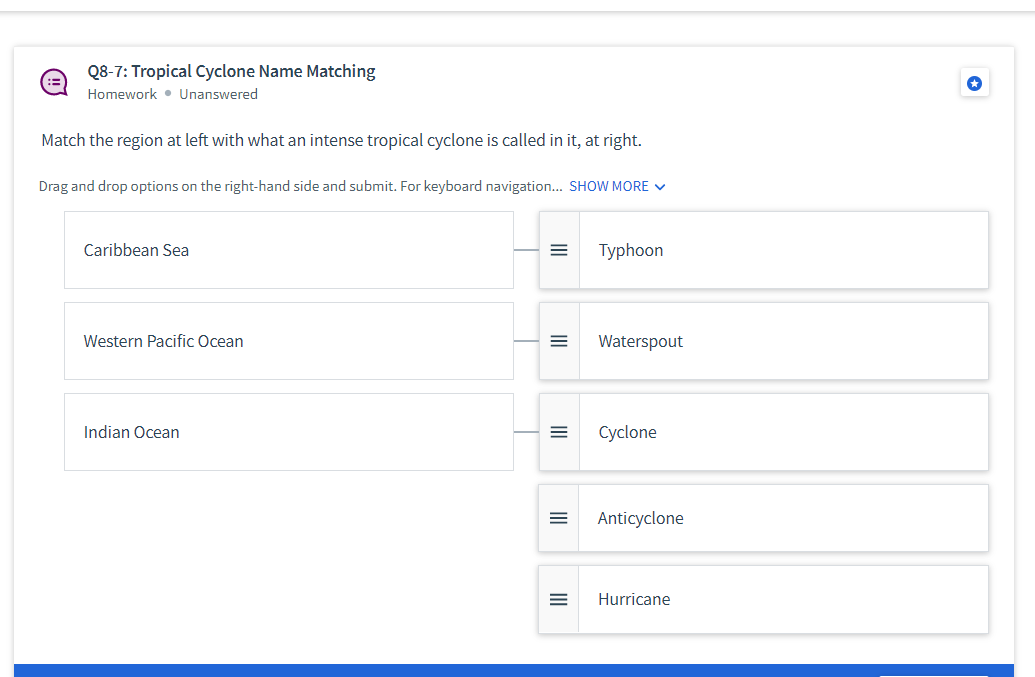Click the matching question speech-bubble icon
1035x677 pixels.
pyautogui.click(x=53, y=82)
